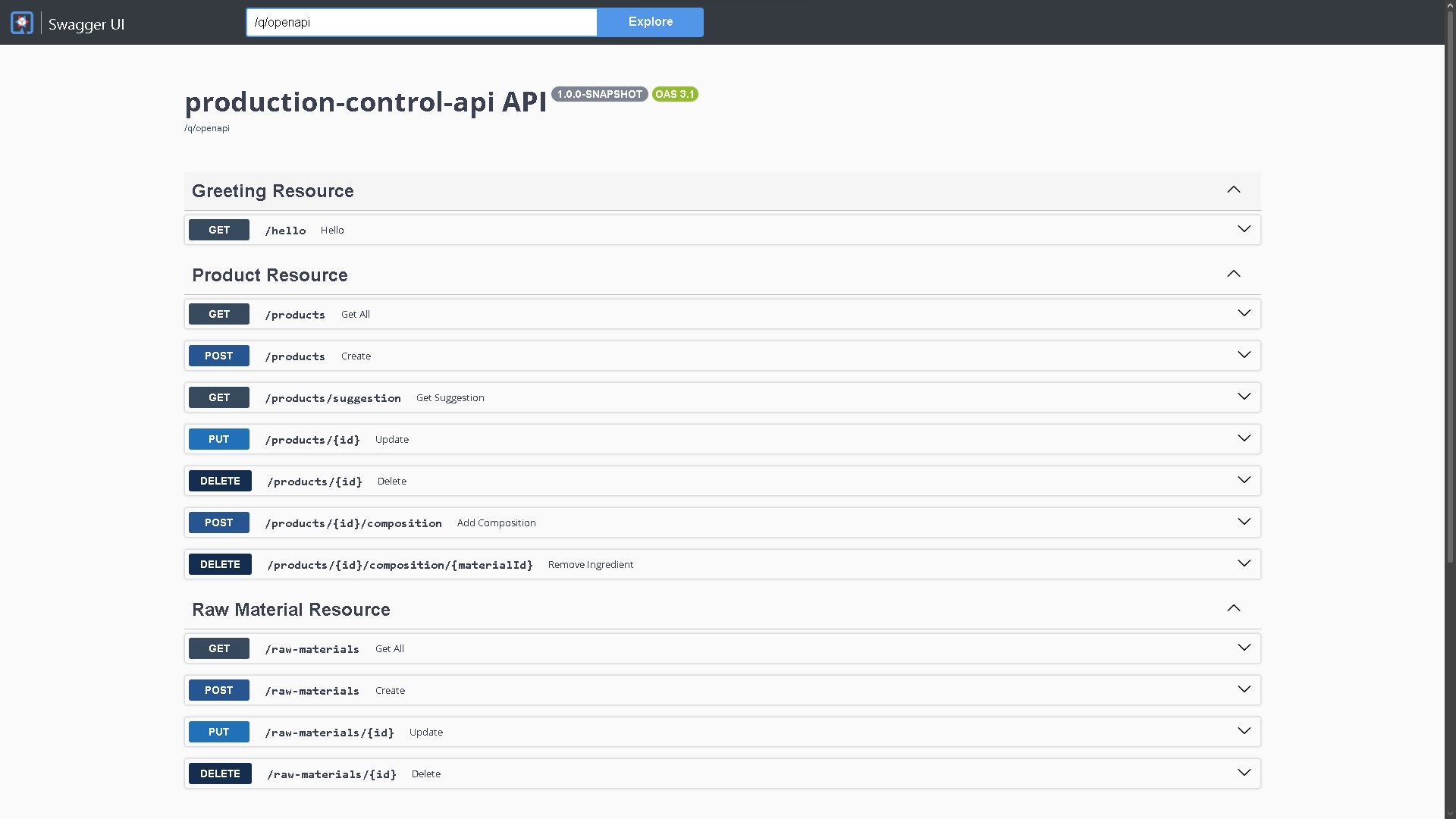This screenshot has width=1456, height=819.
Task: Expand GET /products/suggestion row chevron
Action: [1244, 397]
